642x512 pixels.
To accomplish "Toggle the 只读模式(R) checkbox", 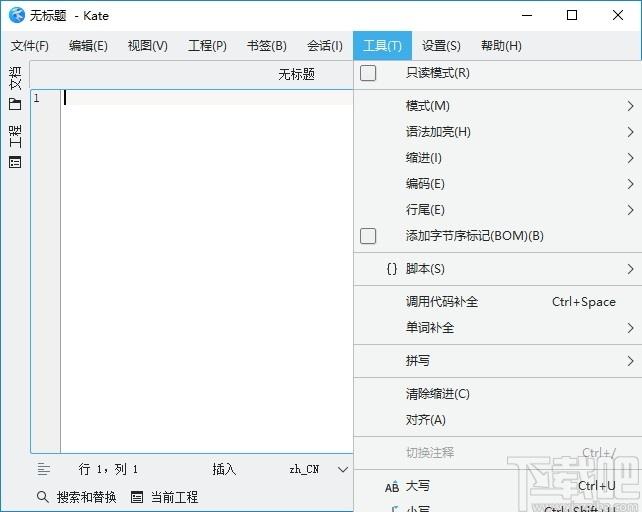I will 368,73.
